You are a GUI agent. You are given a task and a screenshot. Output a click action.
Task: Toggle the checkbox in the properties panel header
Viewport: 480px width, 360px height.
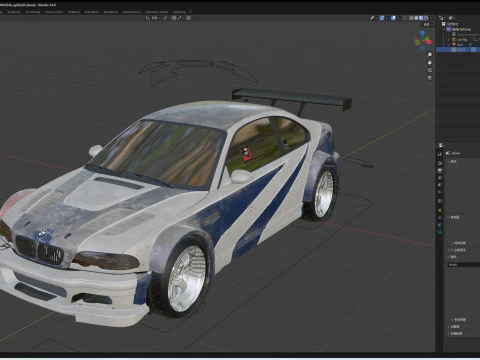coord(452,250)
